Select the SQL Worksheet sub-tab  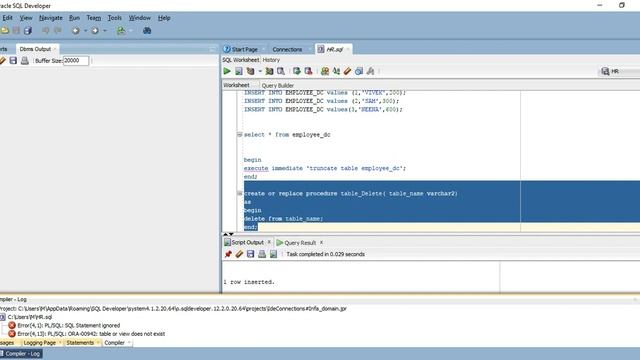tap(240, 60)
